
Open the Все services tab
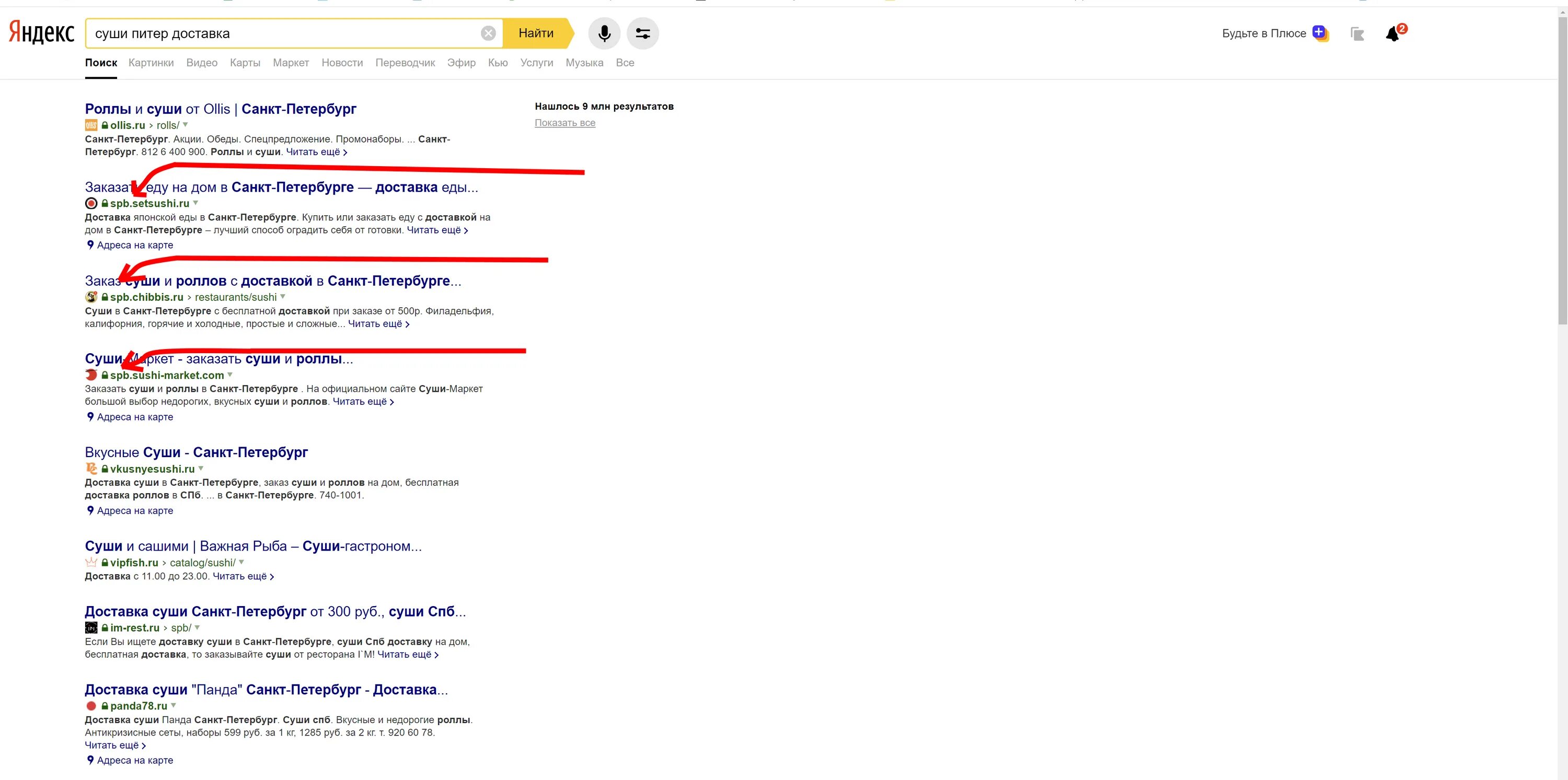coord(625,63)
